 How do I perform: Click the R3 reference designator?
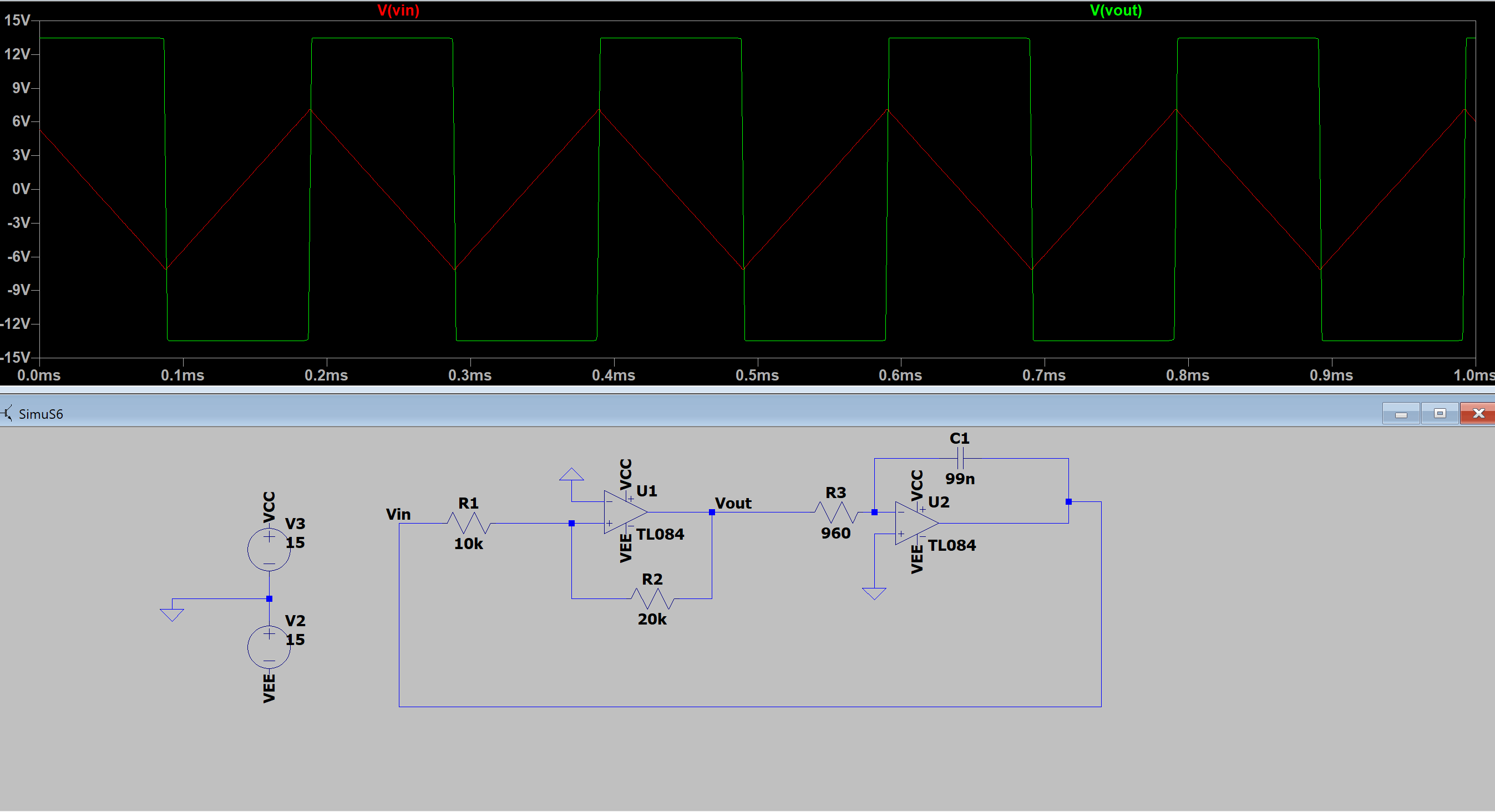[836, 493]
